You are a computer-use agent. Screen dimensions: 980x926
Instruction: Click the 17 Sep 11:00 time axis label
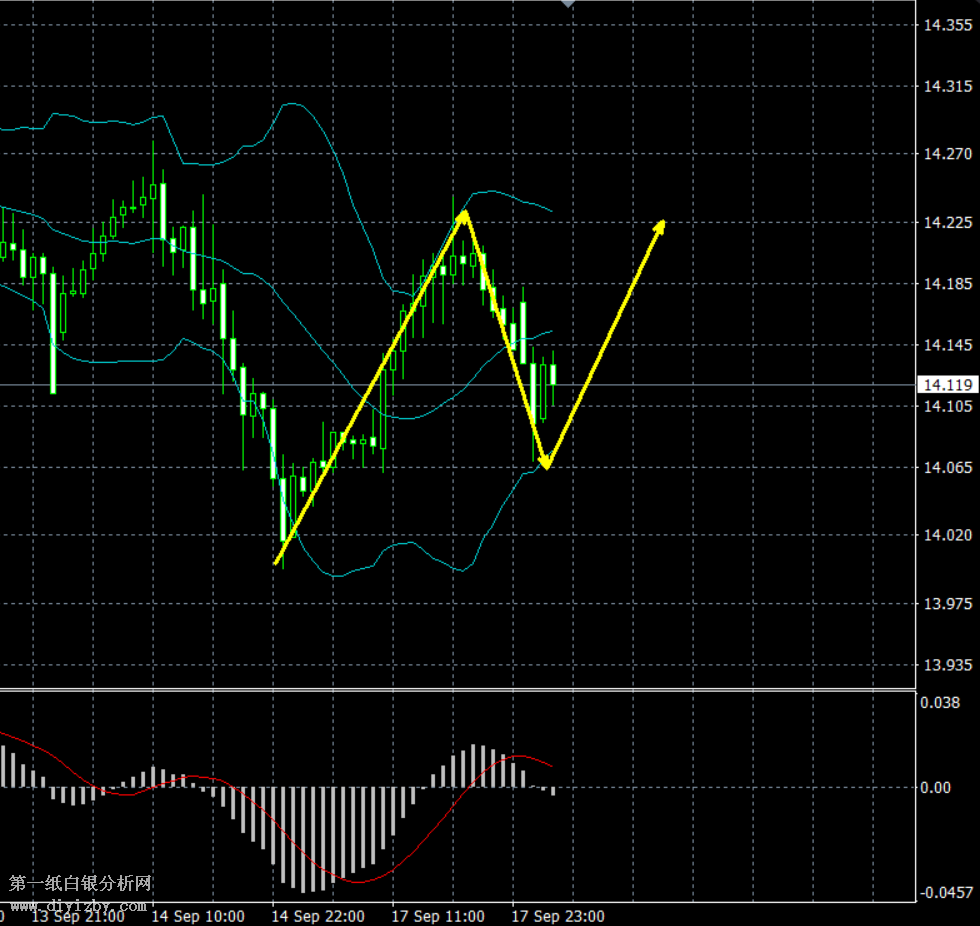point(438,916)
